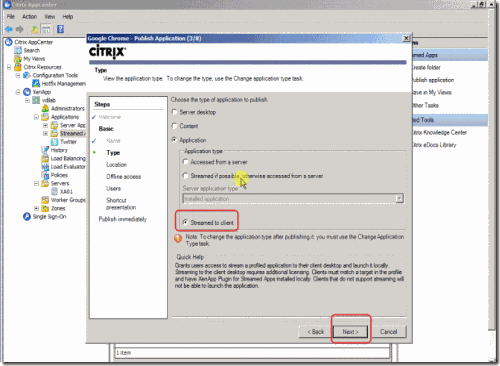Click Citrix Knowledge Center link in Actions pane

coord(439,132)
